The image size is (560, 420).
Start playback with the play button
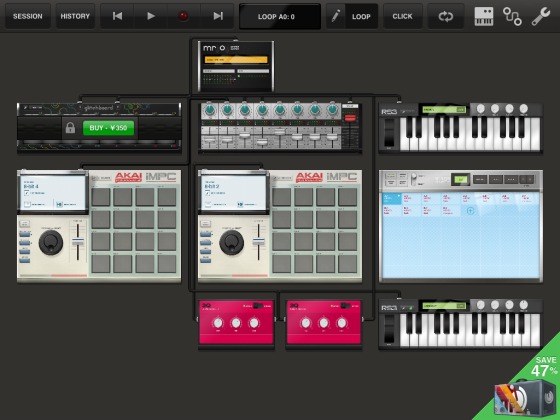click(151, 16)
